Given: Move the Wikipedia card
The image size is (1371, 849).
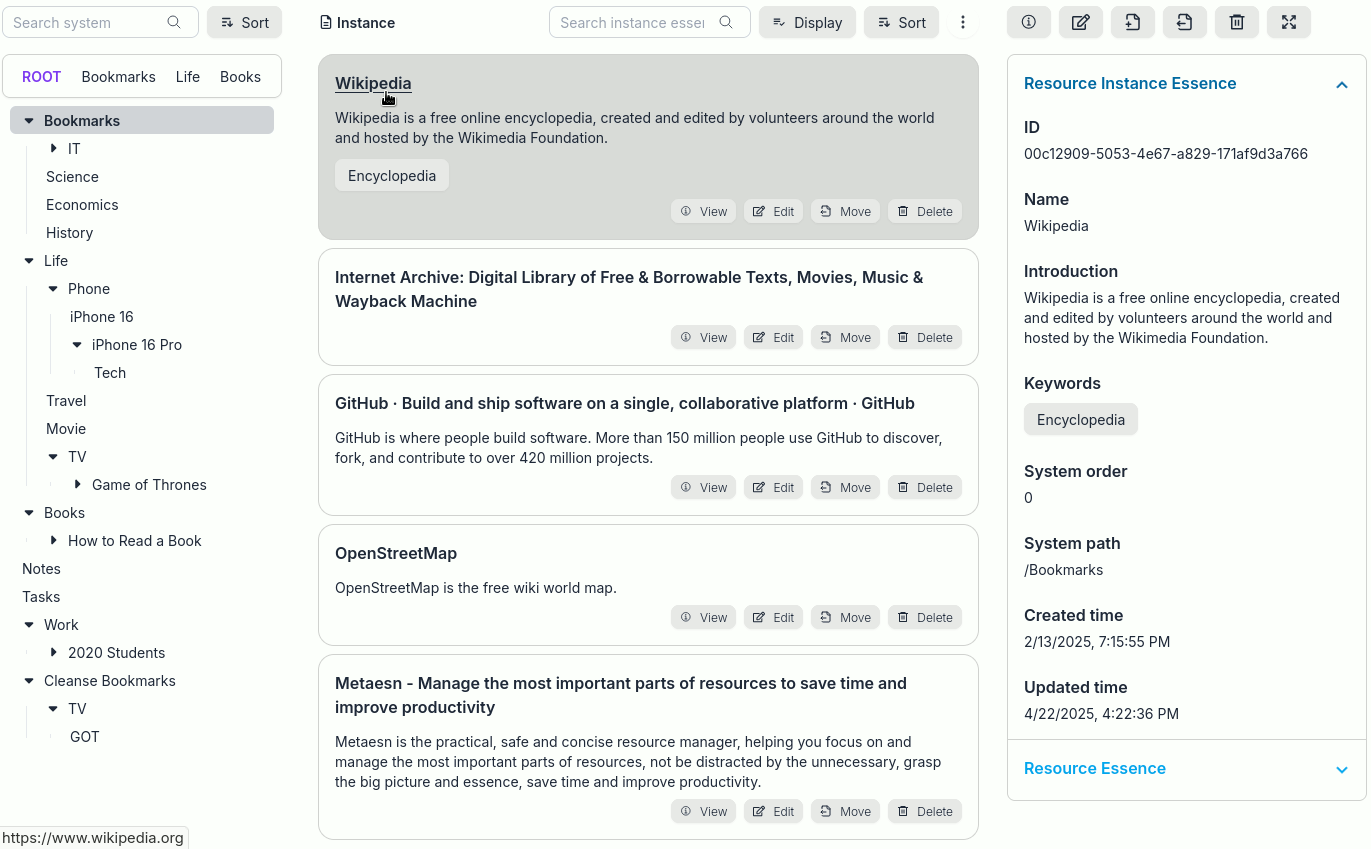Looking at the screenshot, I should coord(845,211).
